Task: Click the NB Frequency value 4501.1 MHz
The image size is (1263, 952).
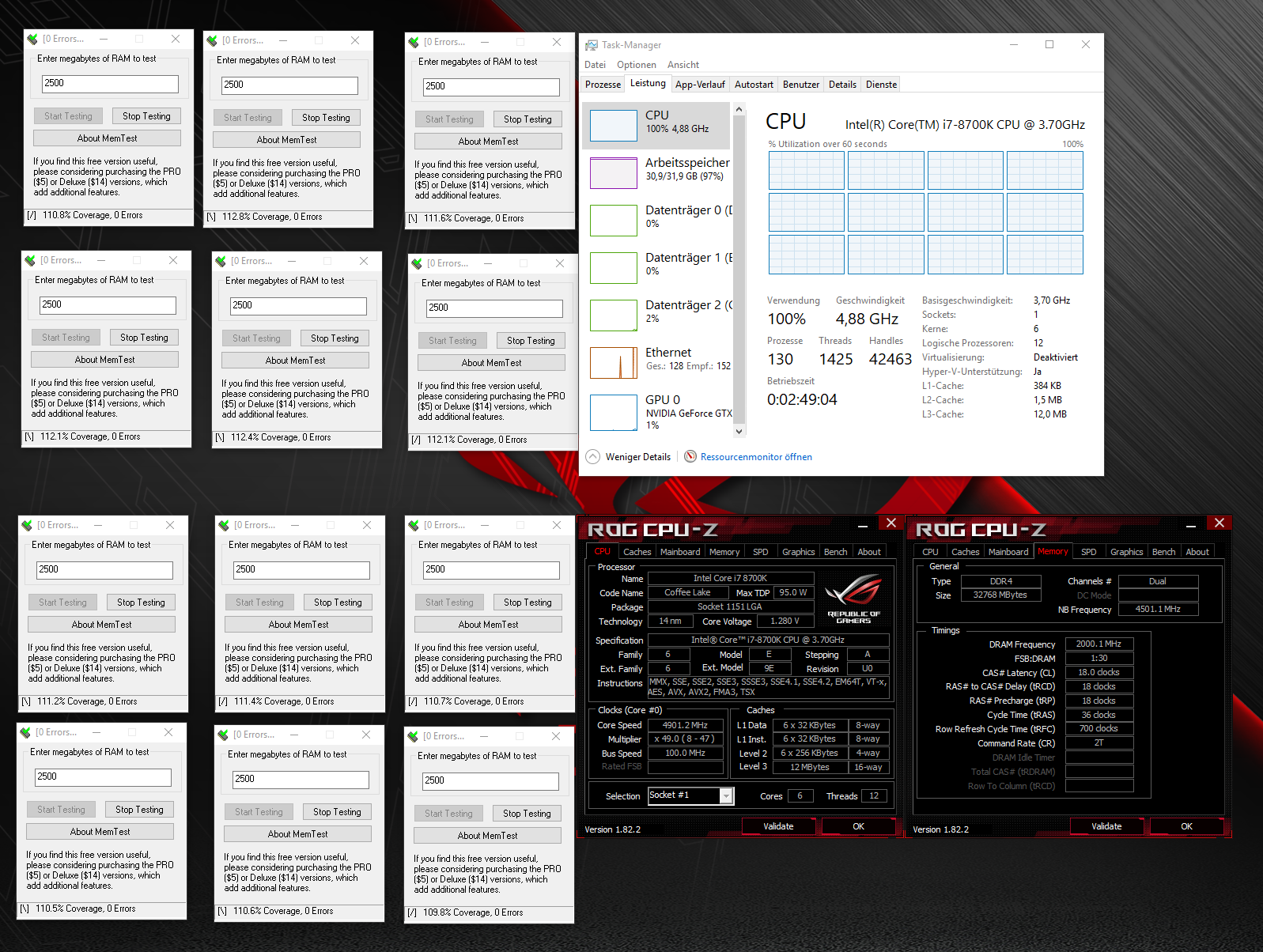Action: pos(1158,609)
